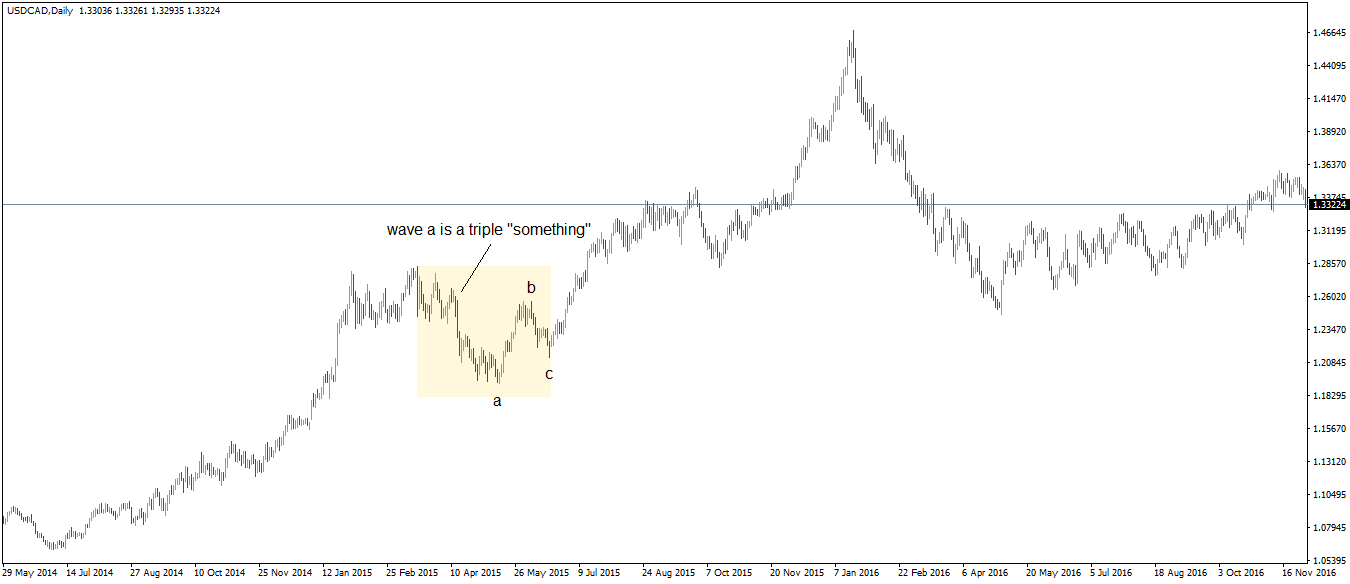1350x584 pixels.
Task: Click the 1.23470 price scale value
Action: pyautogui.click(x=1328, y=330)
